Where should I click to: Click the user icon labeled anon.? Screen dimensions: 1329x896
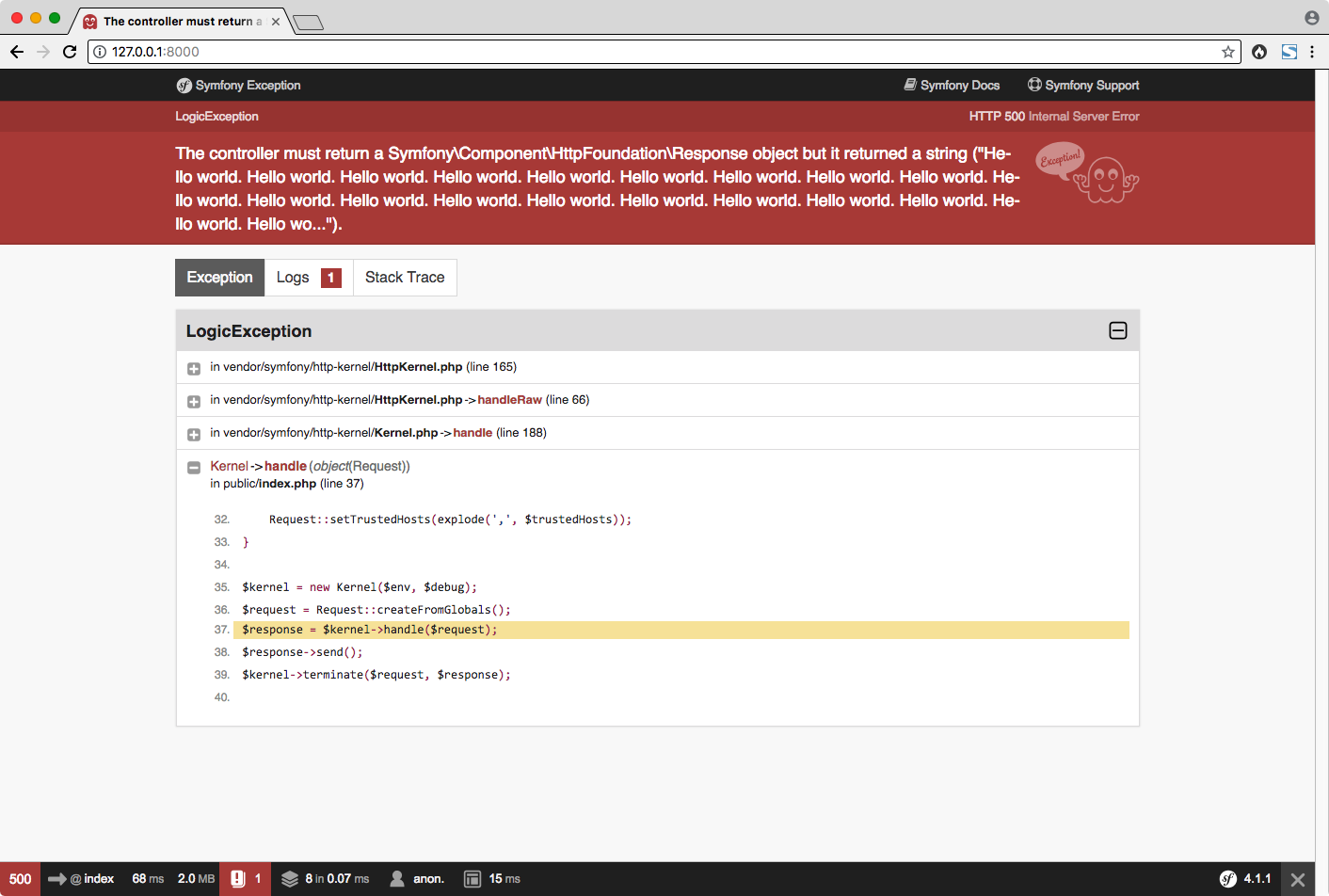point(397,879)
